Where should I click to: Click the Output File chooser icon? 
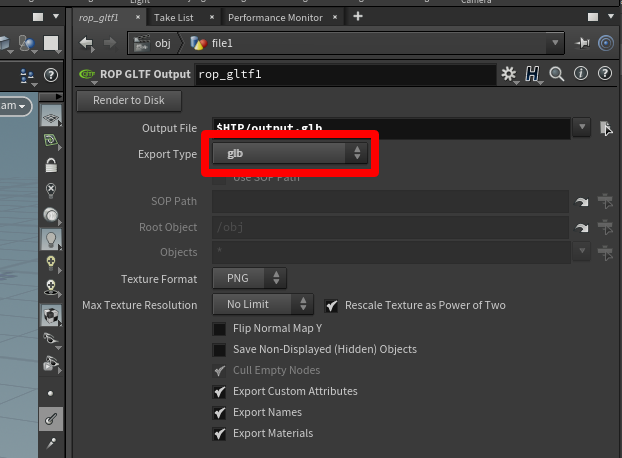(605, 128)
